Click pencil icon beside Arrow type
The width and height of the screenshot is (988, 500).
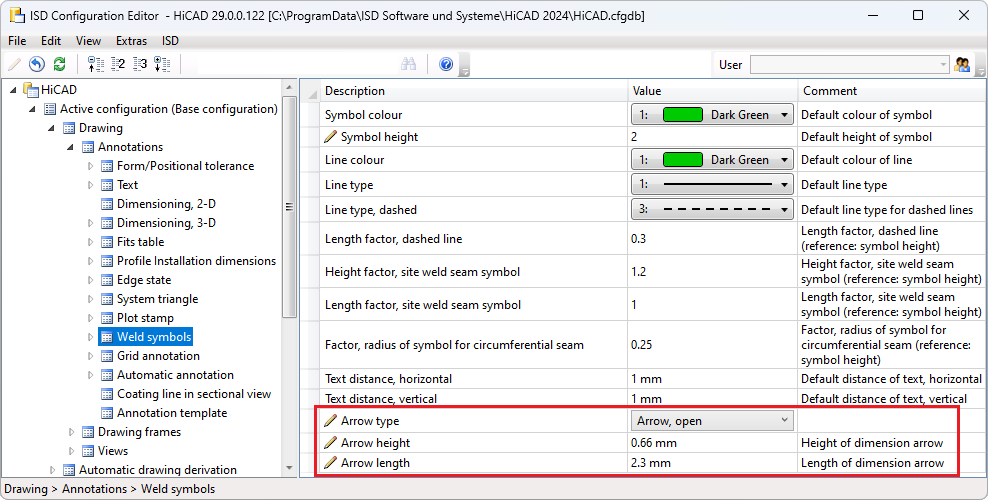pyautogui.click(x=330, y=421)
